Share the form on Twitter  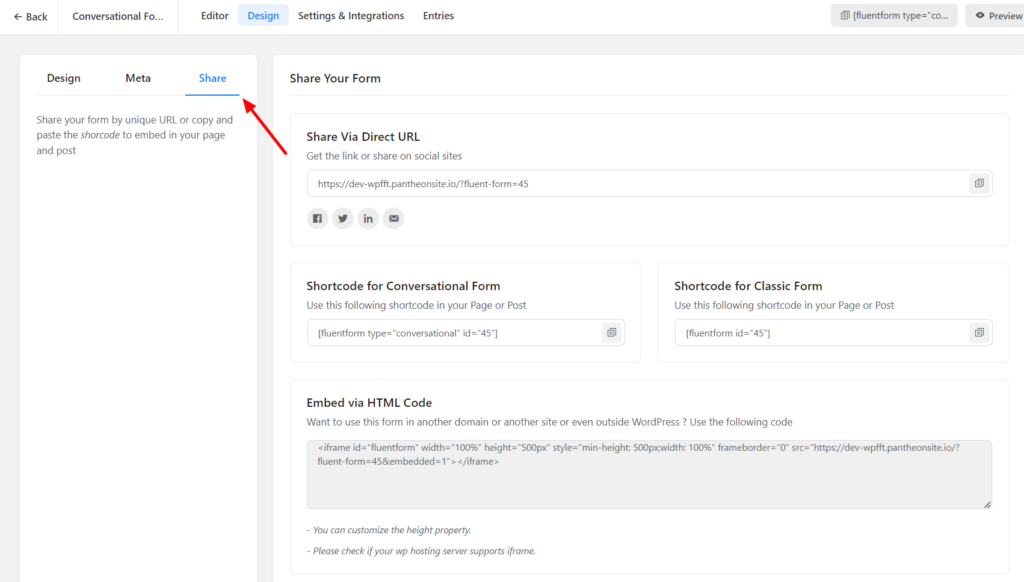point(343,218)
